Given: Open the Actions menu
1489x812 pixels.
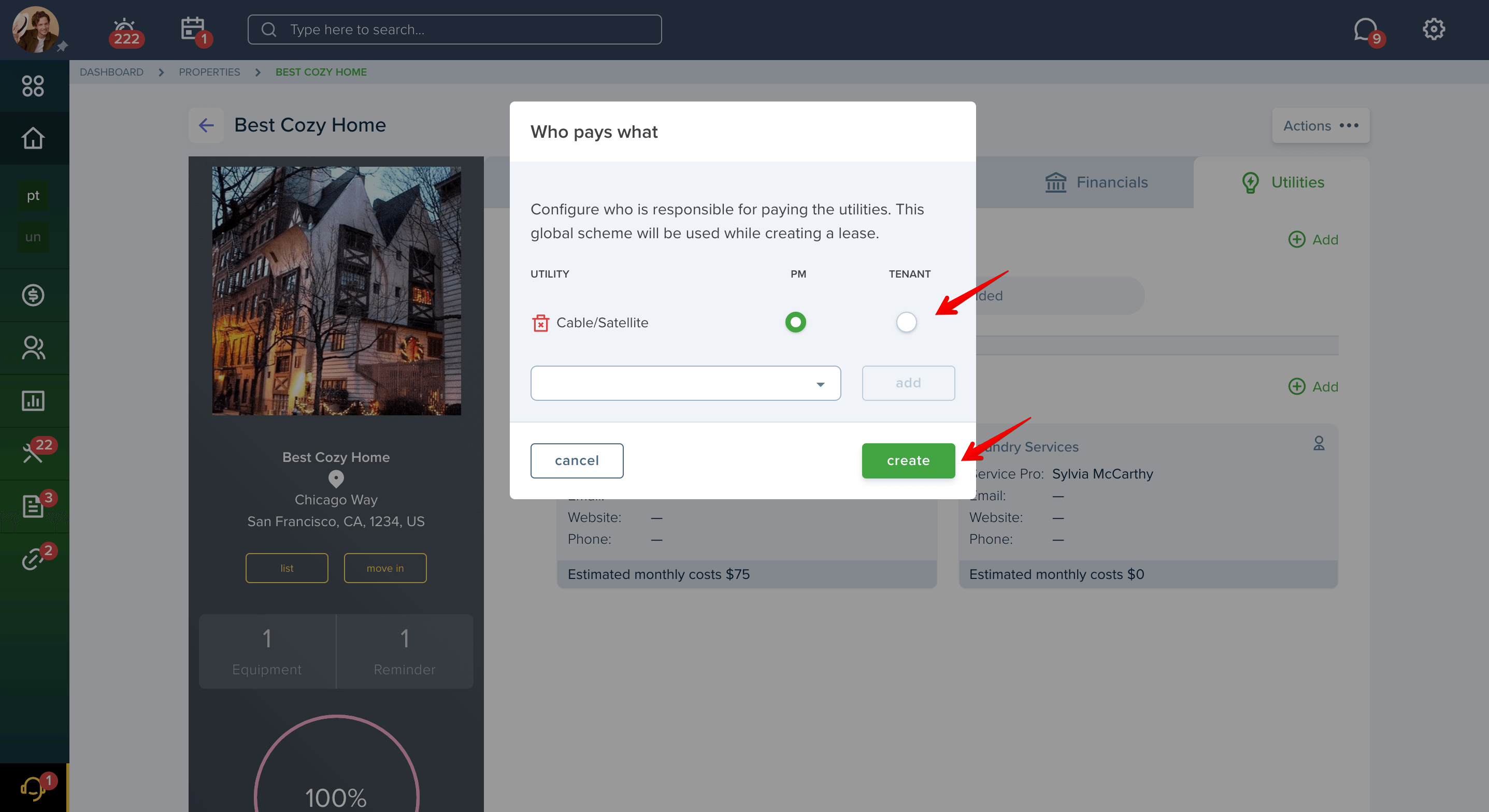Looking at the screenshot, I should pyautogui.click(x=1320, y=125).
